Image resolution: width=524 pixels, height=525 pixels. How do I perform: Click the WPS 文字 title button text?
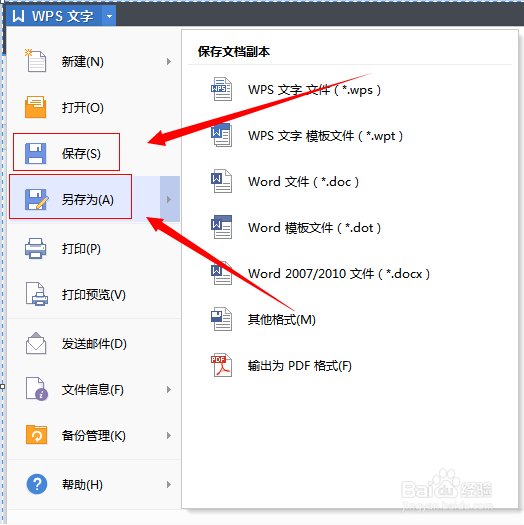63,16
